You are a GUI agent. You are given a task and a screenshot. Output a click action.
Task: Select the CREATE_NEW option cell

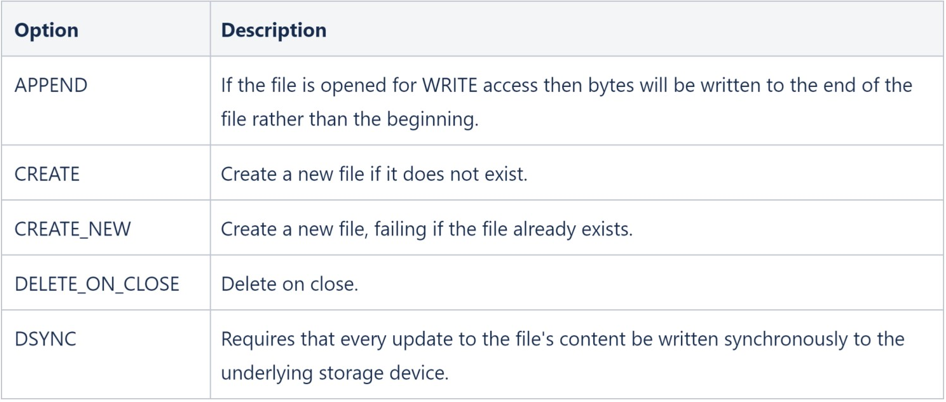[x=72, y=229]
